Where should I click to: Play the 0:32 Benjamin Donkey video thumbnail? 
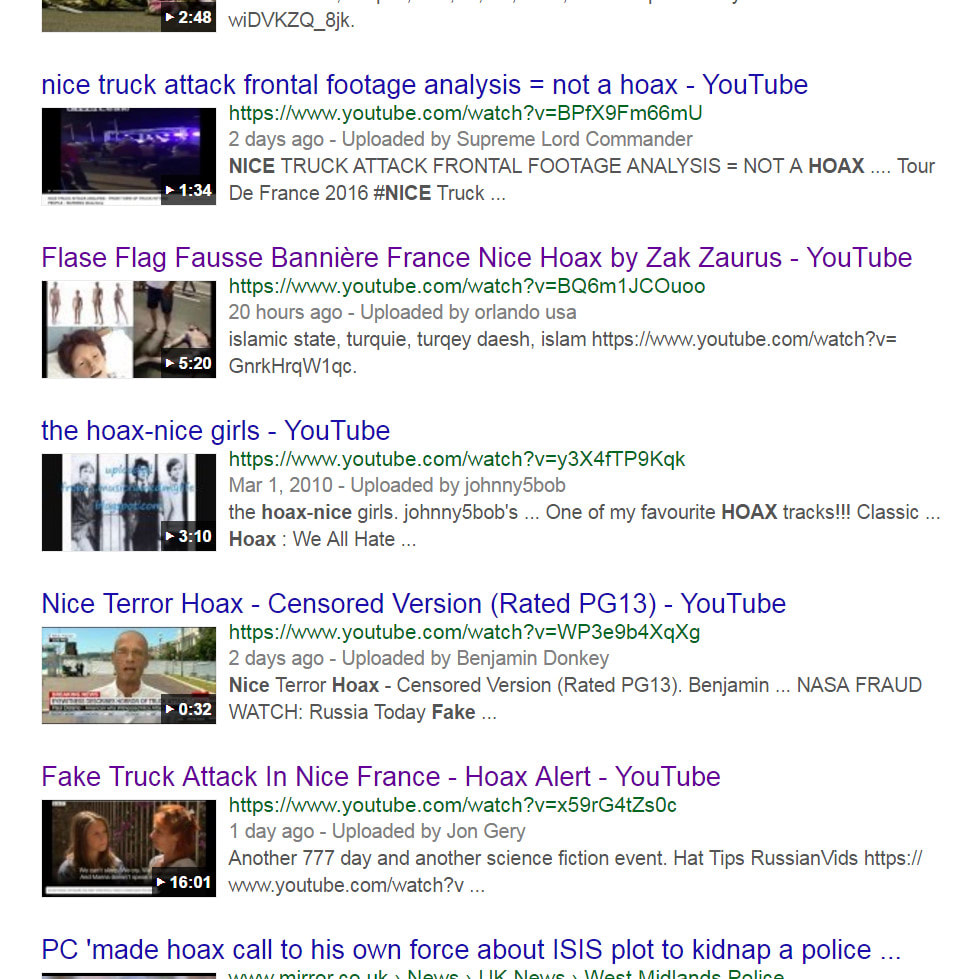[129, 675]
